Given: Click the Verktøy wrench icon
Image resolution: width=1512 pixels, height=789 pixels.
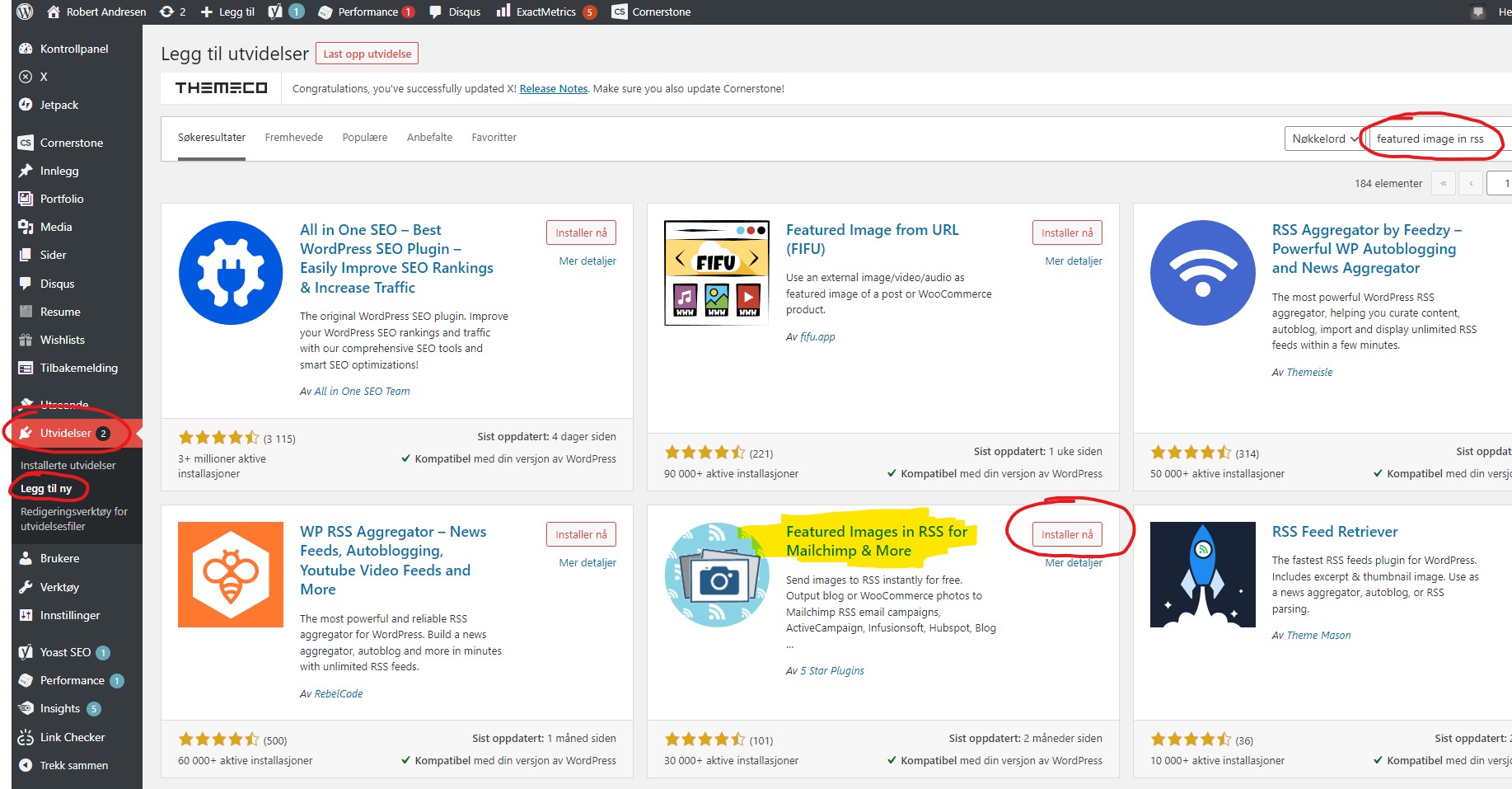Looking at the screenshot, I should tap(26, 587).
